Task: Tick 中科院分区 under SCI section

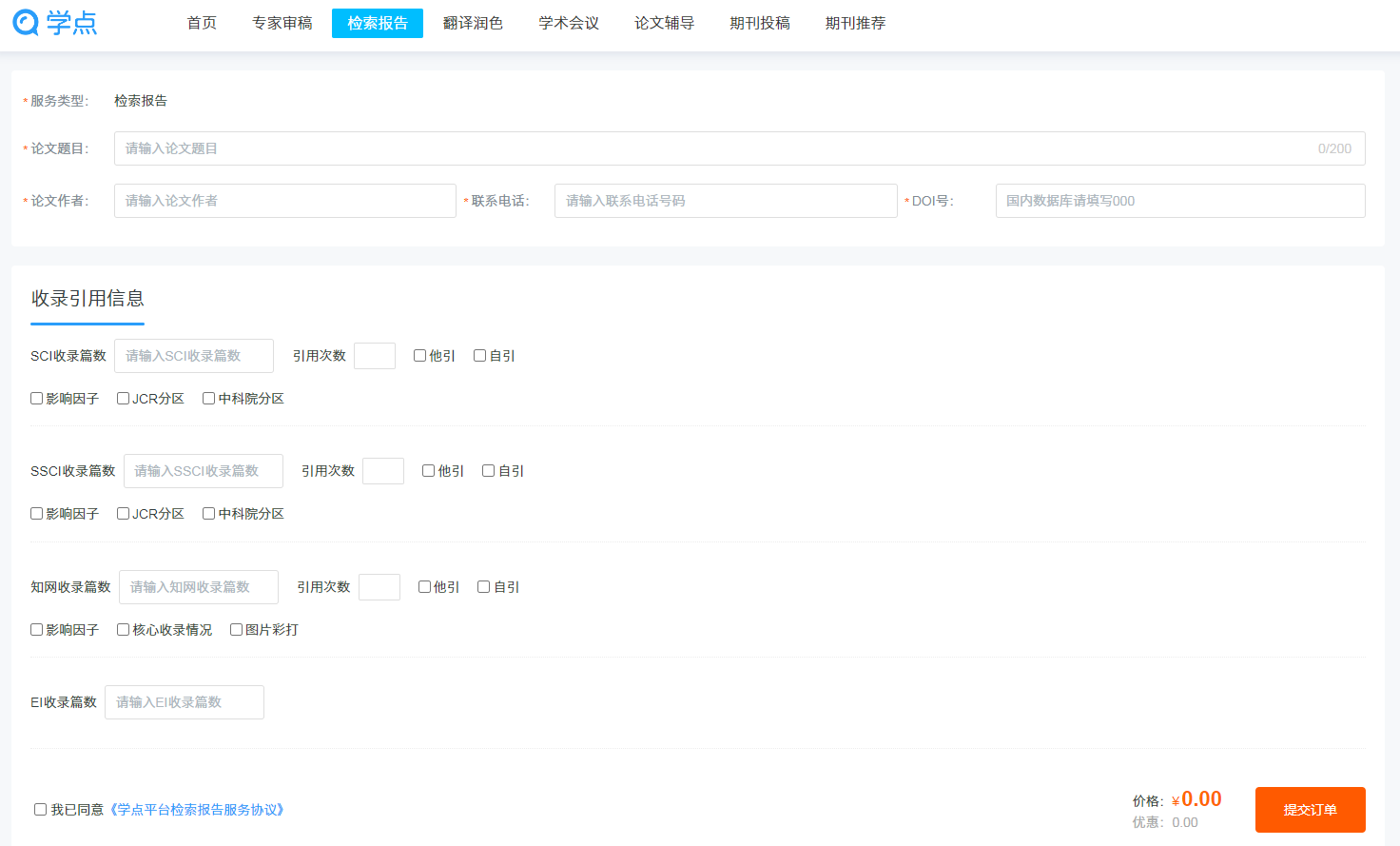Action: (208, 399)
